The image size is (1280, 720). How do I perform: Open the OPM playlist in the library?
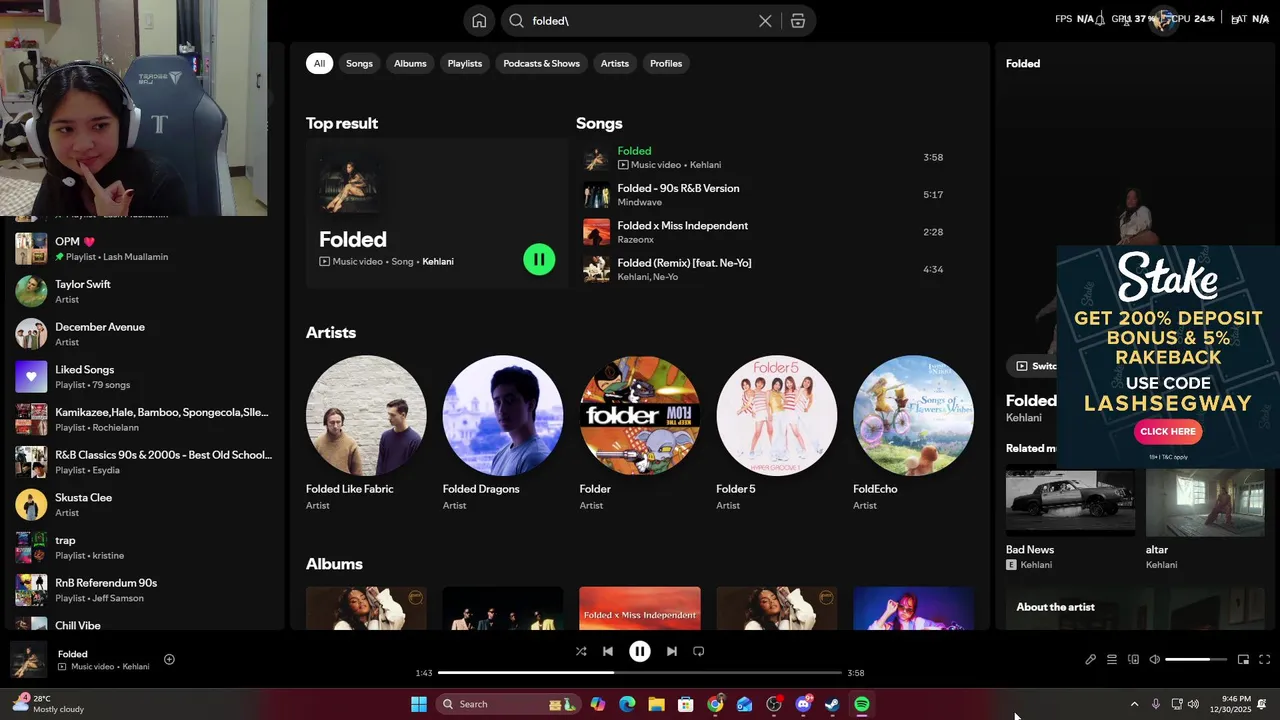pos(145,248)
